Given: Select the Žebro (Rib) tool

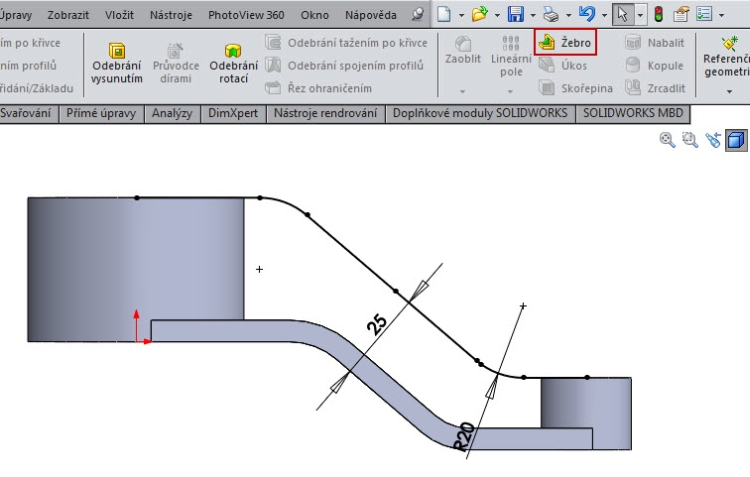Looking at the screenshot, I should [565, 43].
